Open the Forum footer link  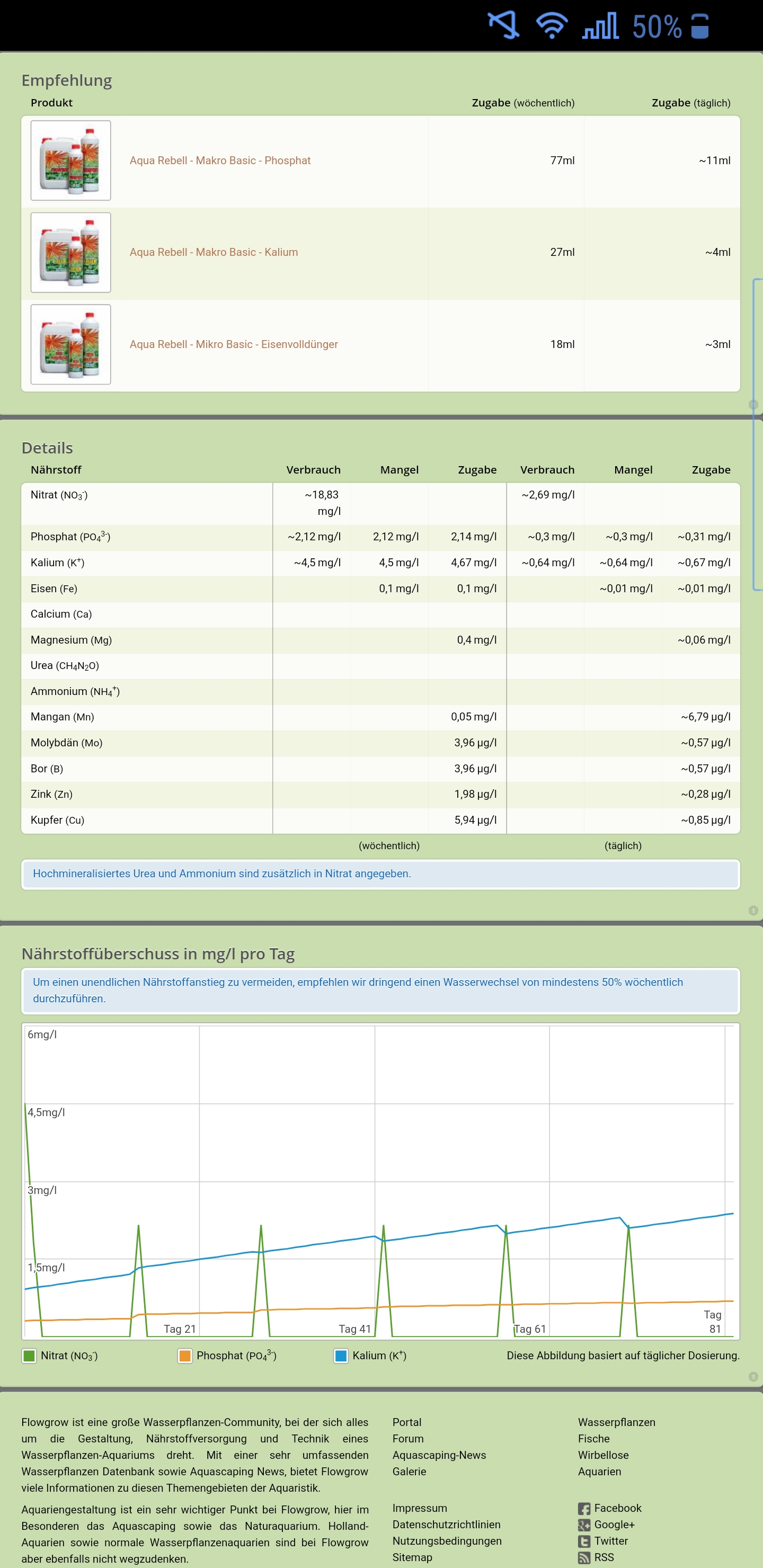[408, 1438]
